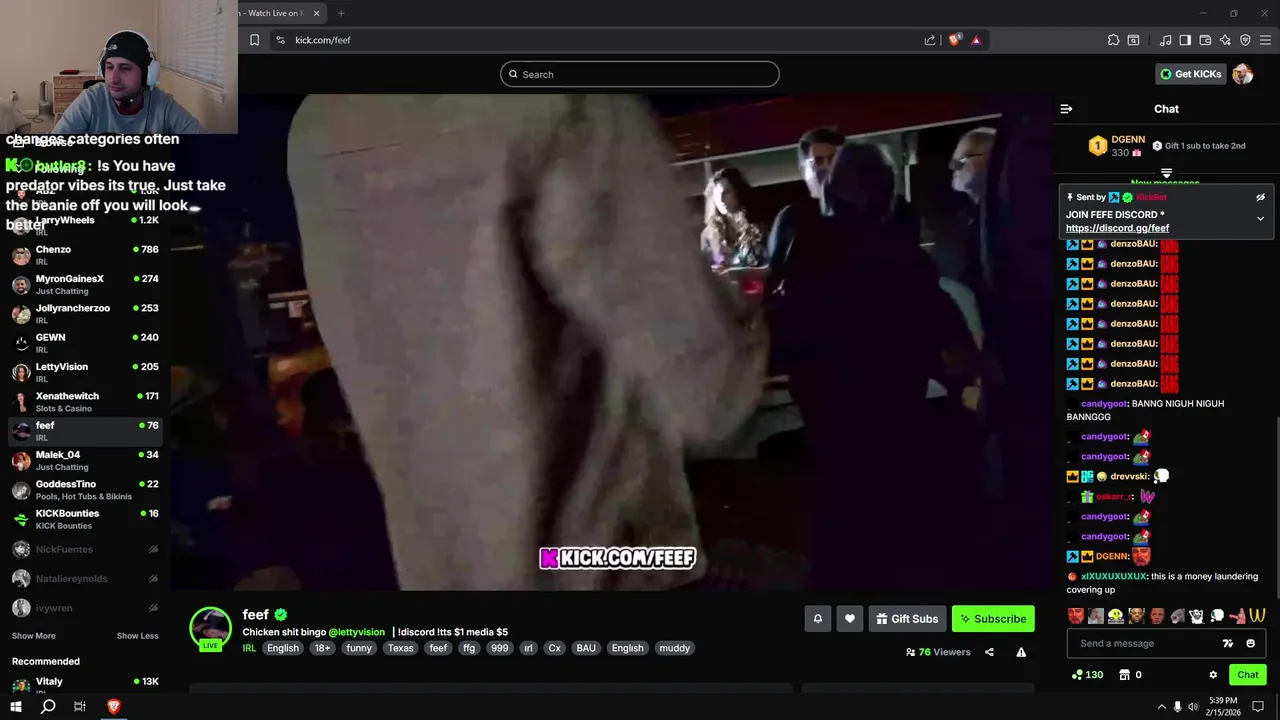
Task: Open Brave Wallet icon
Action: [1205, 40]
